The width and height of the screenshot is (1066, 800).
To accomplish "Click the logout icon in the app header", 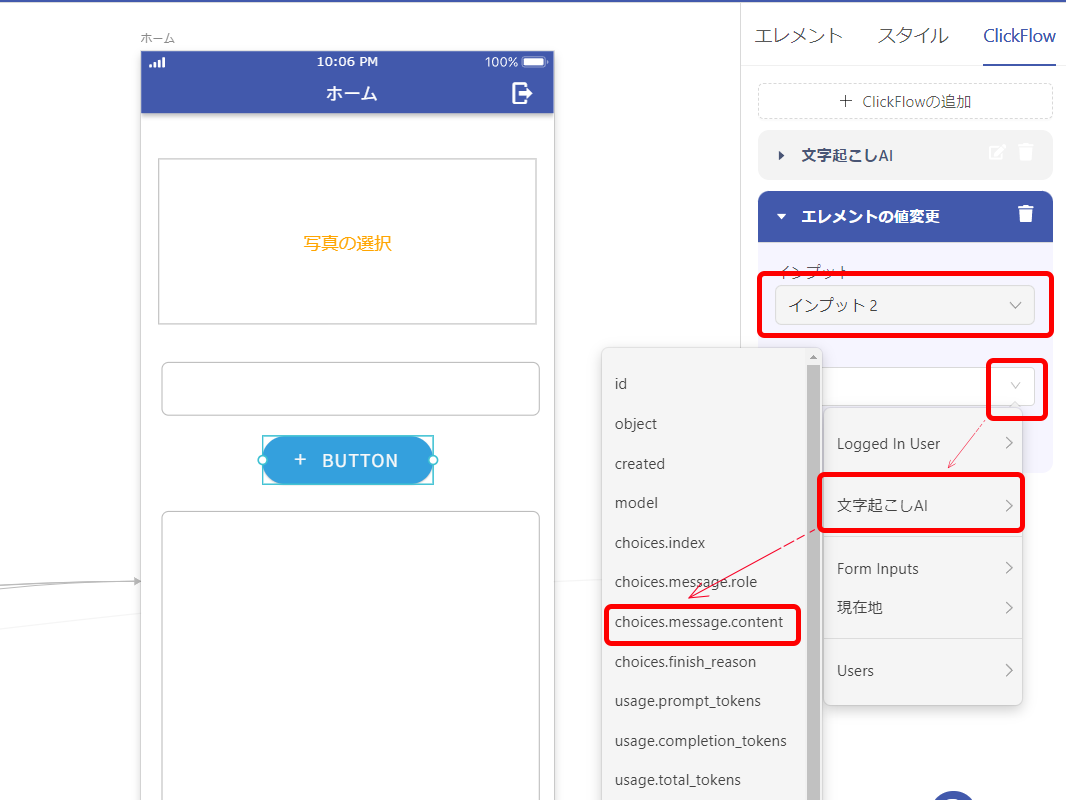I will (521, 93).
